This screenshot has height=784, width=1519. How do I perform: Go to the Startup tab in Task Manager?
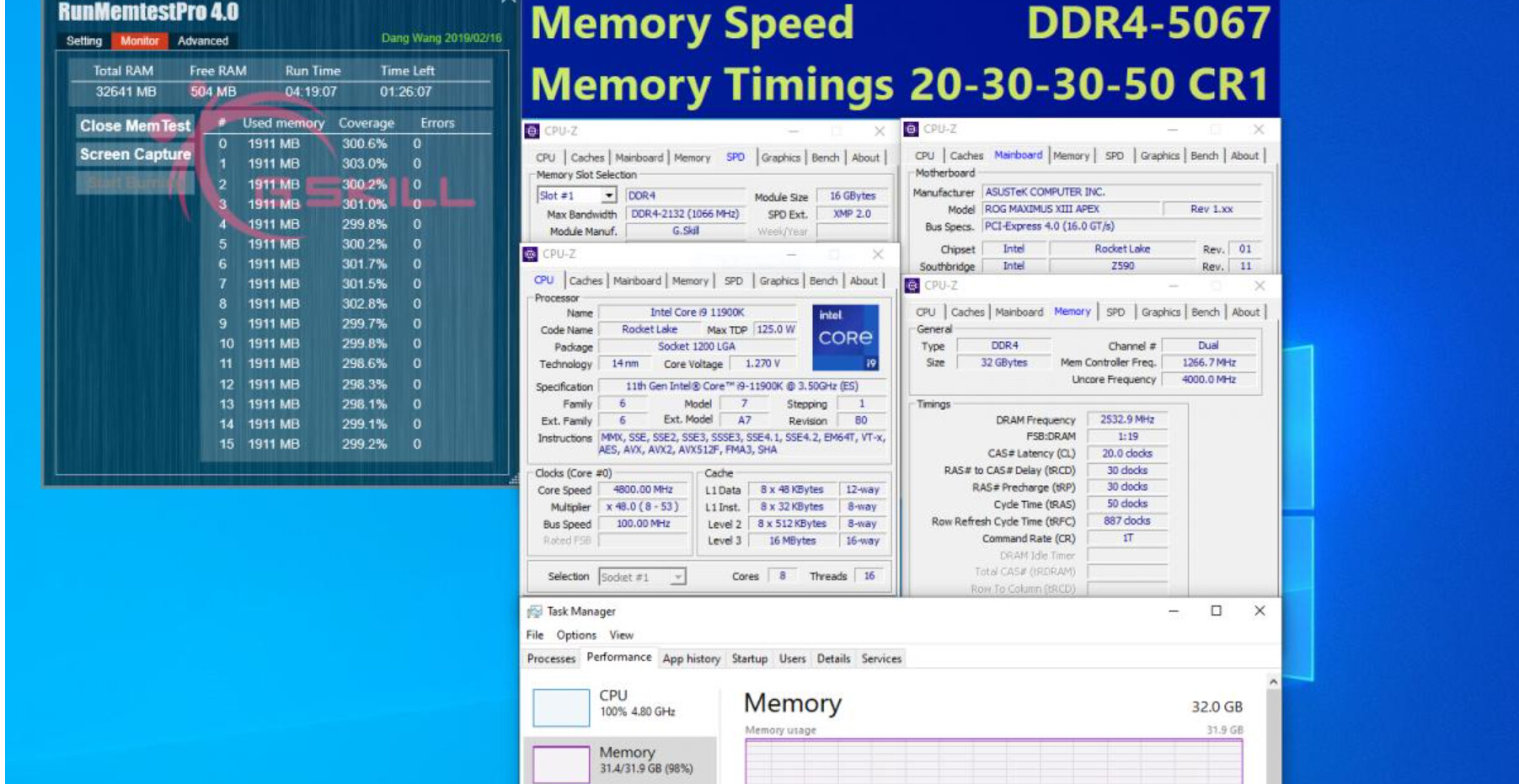point(750,659)
